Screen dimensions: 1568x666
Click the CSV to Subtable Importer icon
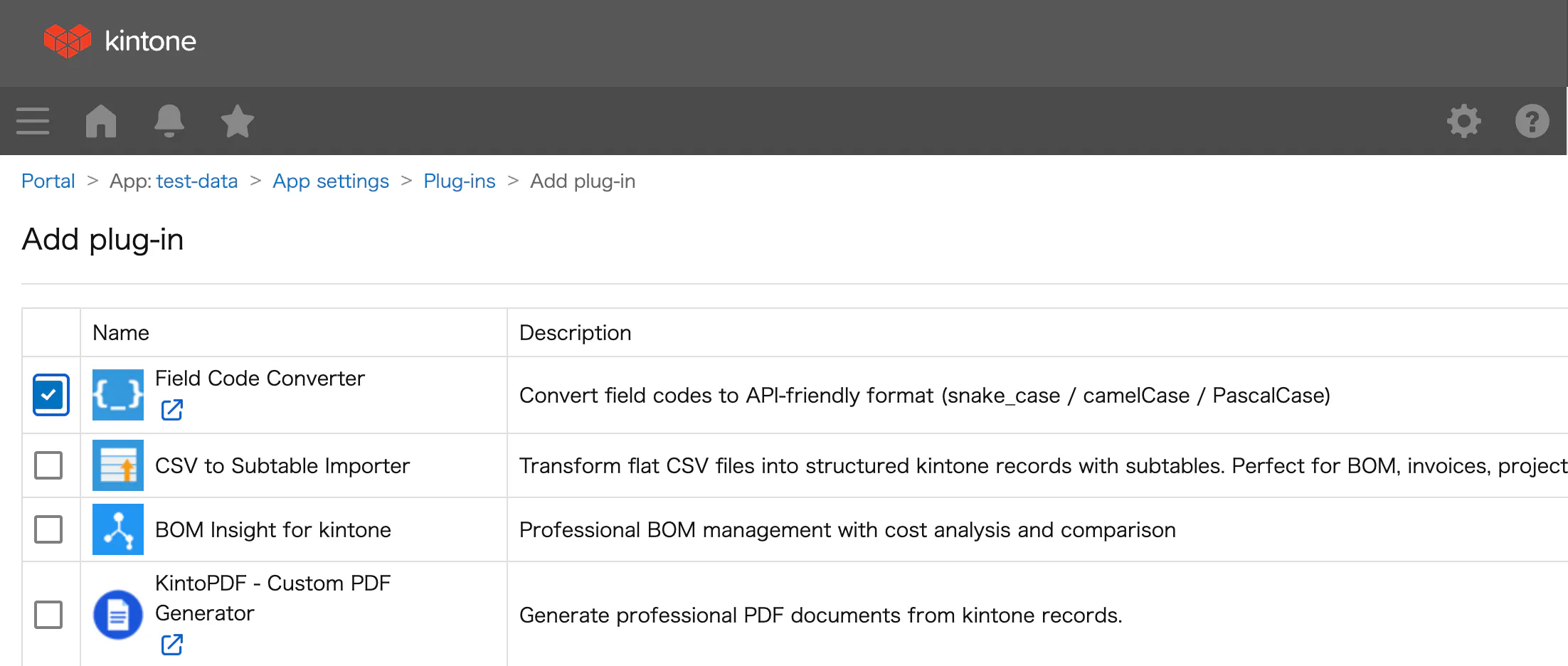click(118, 465)
